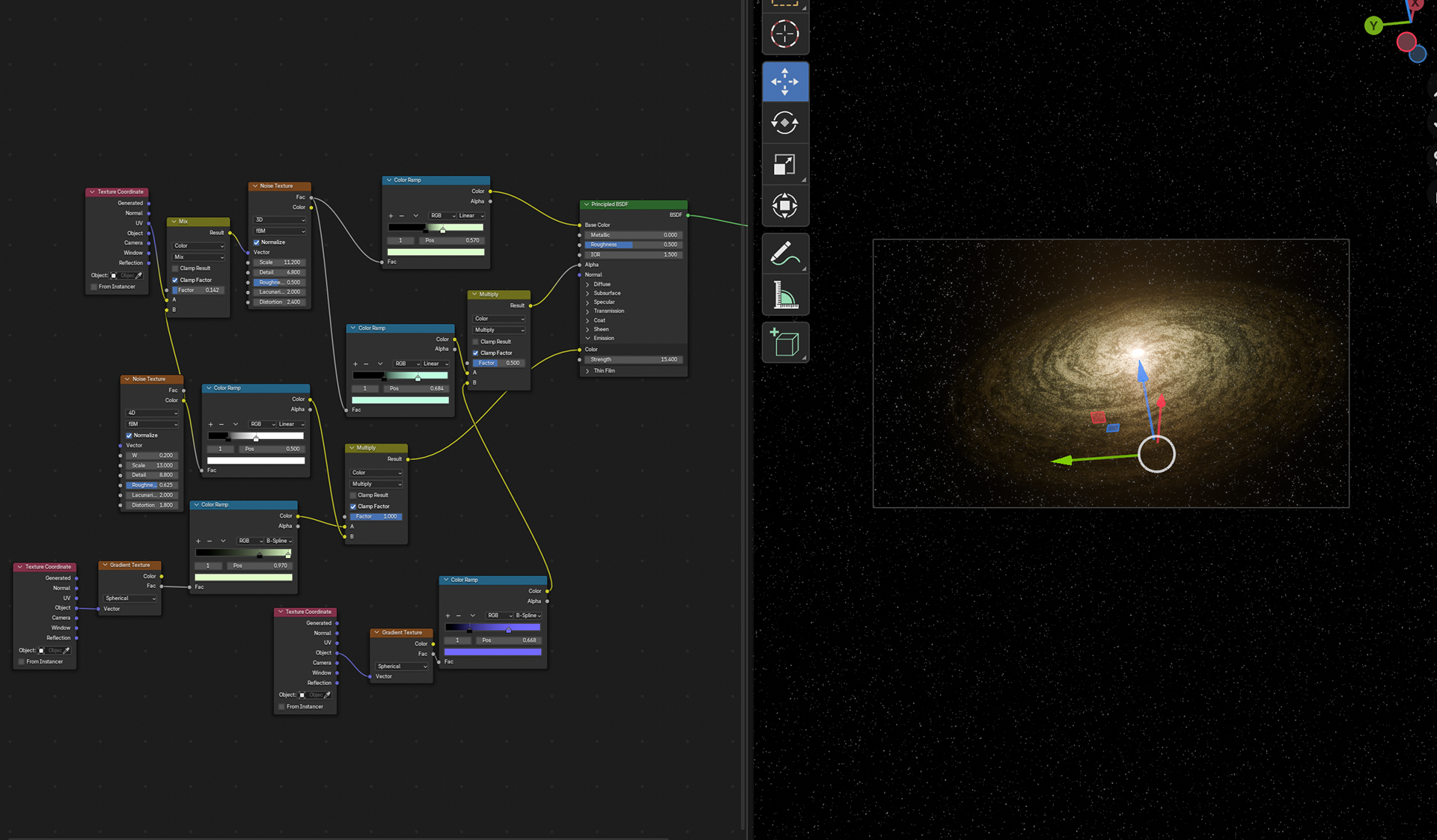The image size is (1437, 840).
Task: Select the Add Cube tool
Action: [784, 343]
